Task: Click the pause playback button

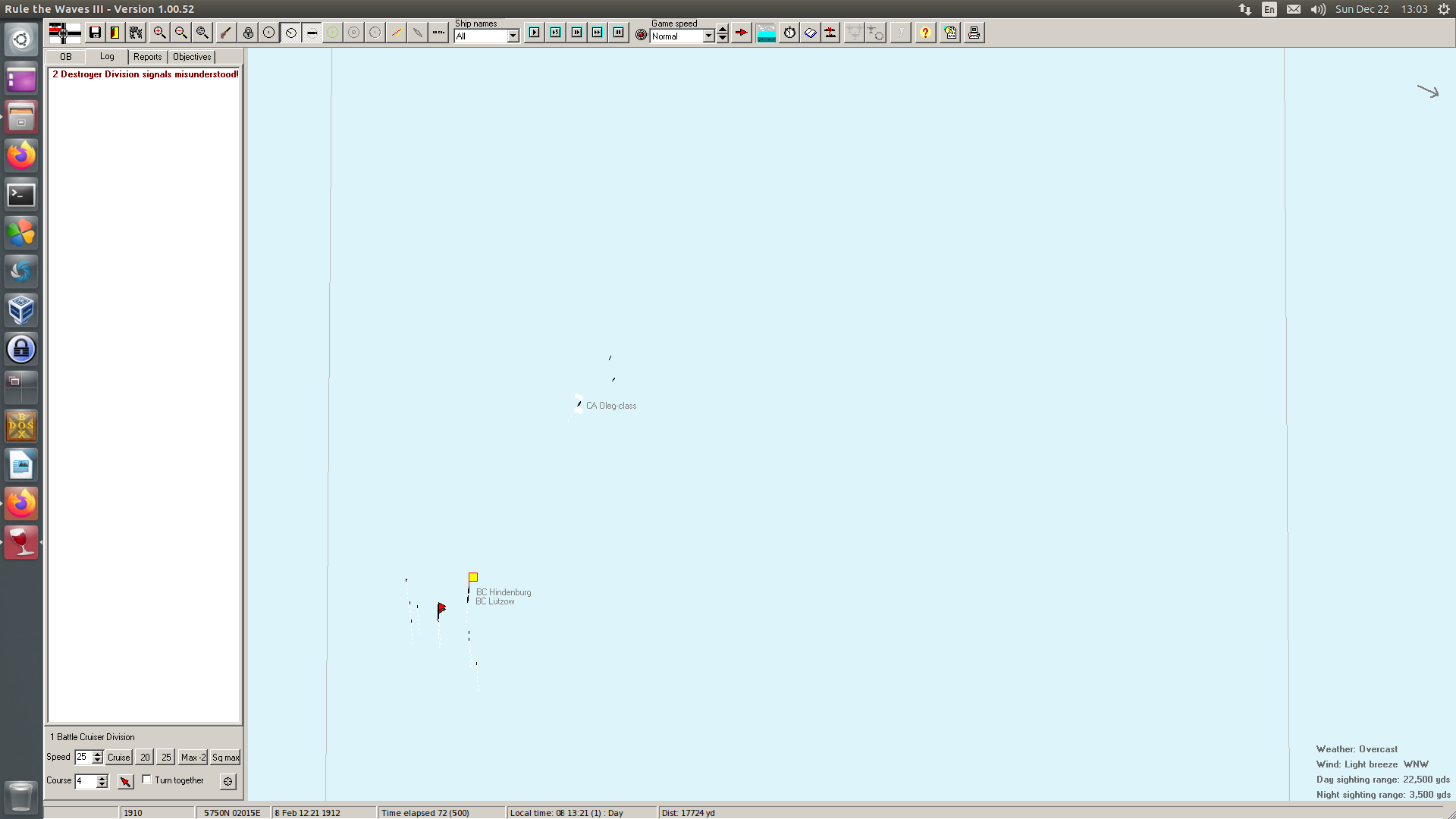Action: (x=619, y=33)
